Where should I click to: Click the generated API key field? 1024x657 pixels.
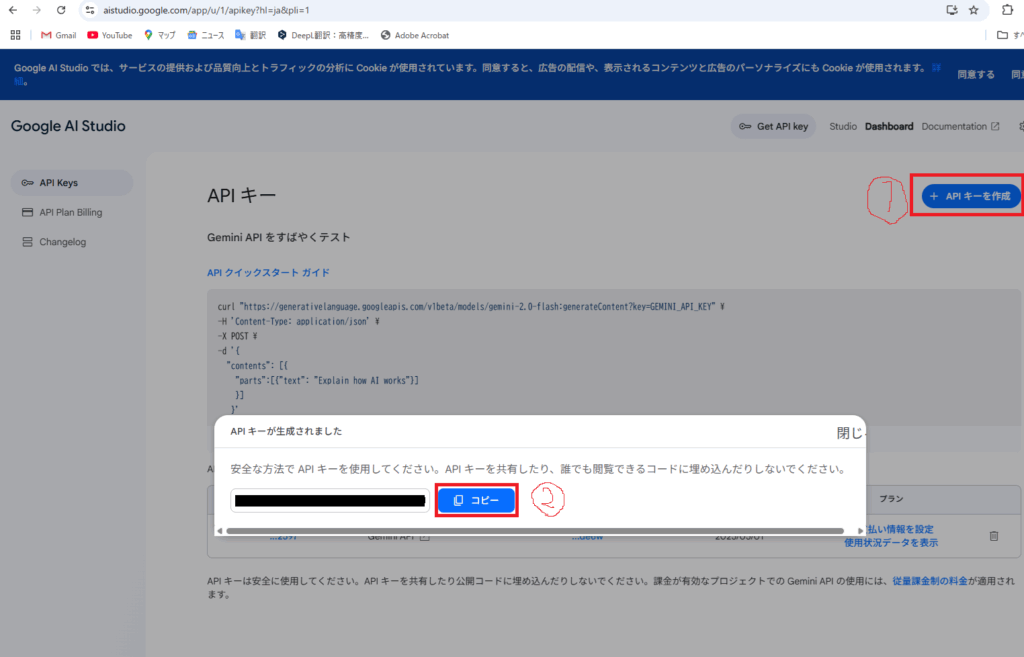pos(330,501)
